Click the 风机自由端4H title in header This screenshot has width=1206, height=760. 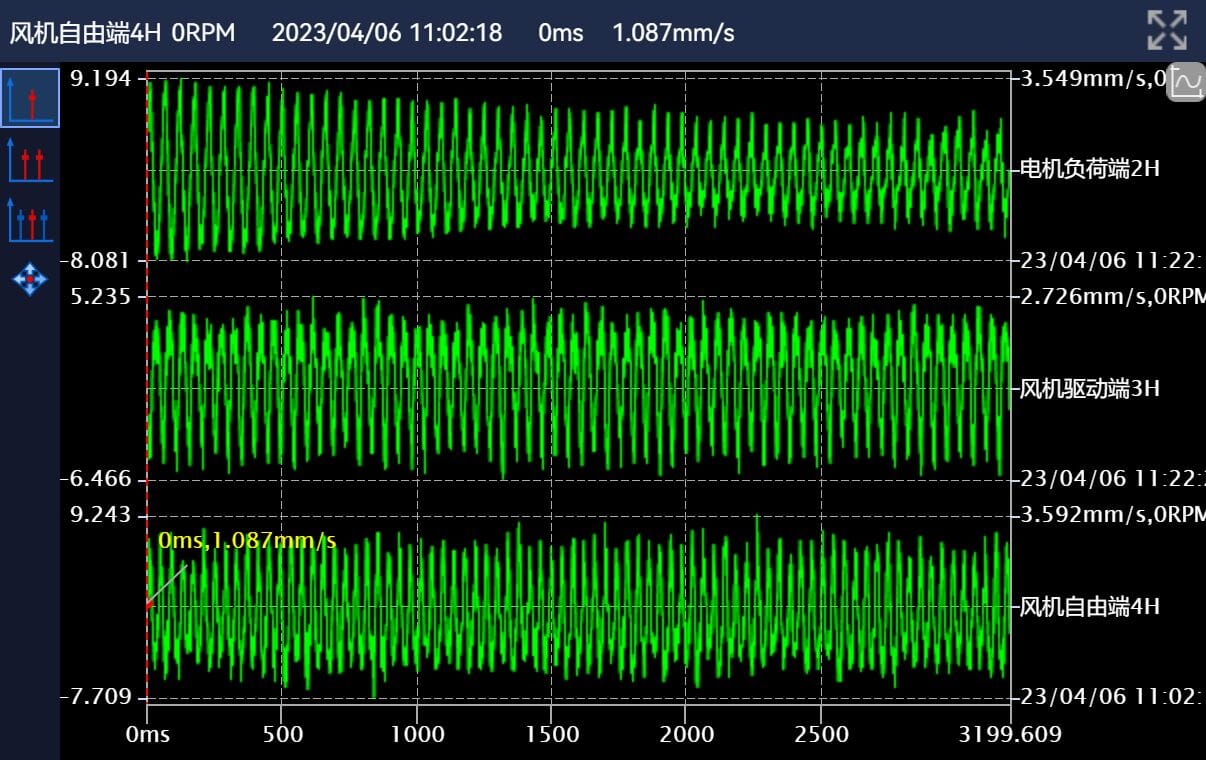(x=85, y=33)
